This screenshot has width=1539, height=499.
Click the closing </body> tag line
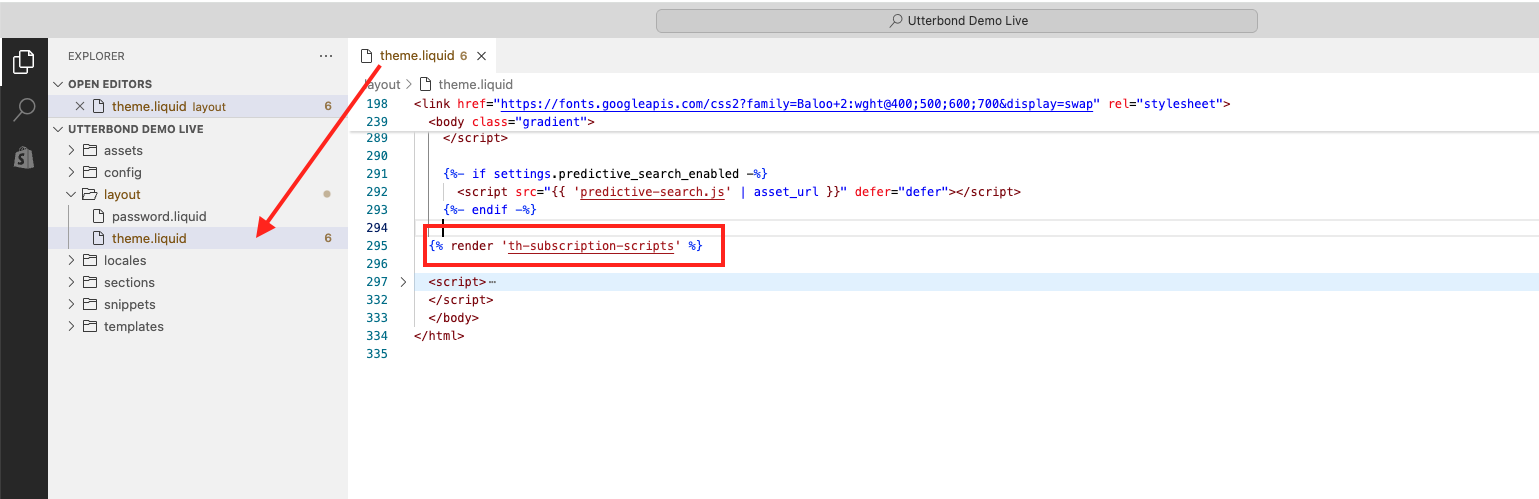tap(454, 318)
